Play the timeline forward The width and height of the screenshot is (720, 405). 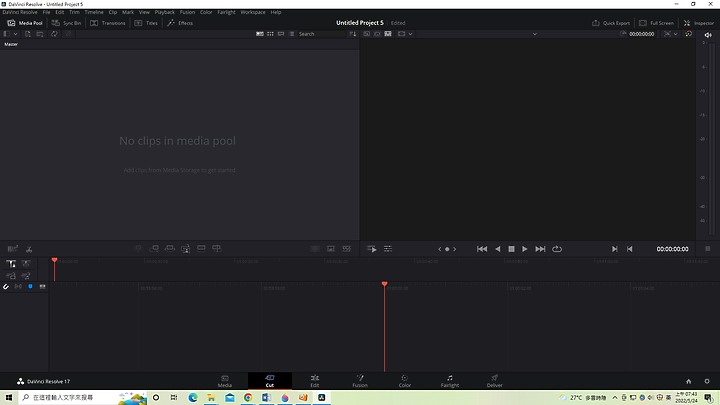pos(524,249)
